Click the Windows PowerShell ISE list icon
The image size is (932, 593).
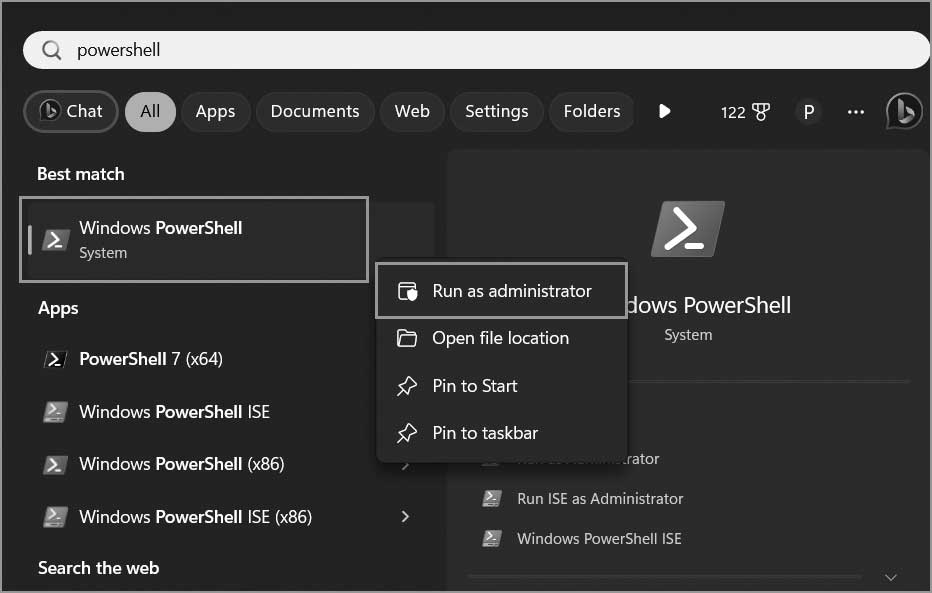[x=55, y=412]
